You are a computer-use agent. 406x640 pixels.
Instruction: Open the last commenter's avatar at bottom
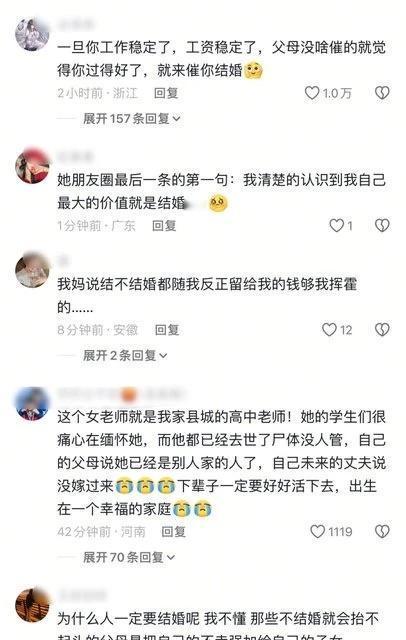32,605
